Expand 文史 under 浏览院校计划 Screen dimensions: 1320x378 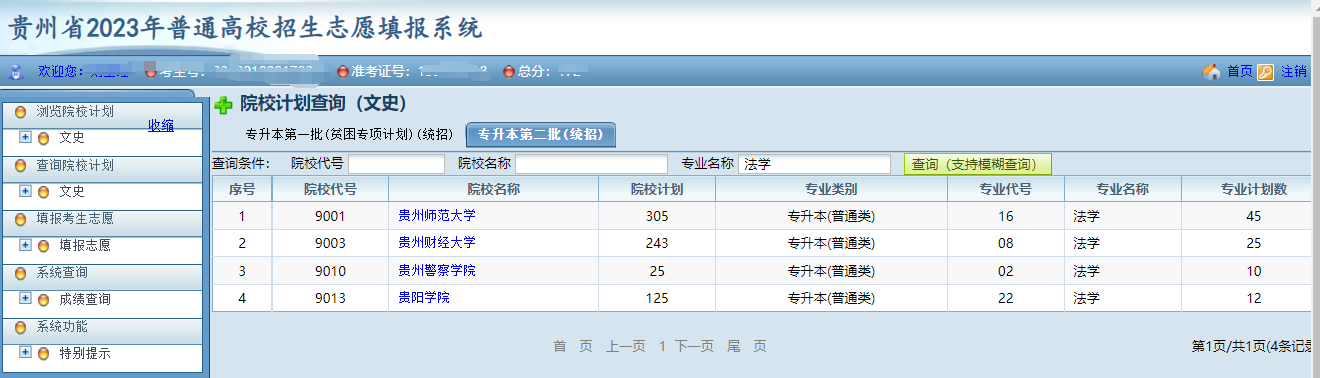click(x=26, y=137)
